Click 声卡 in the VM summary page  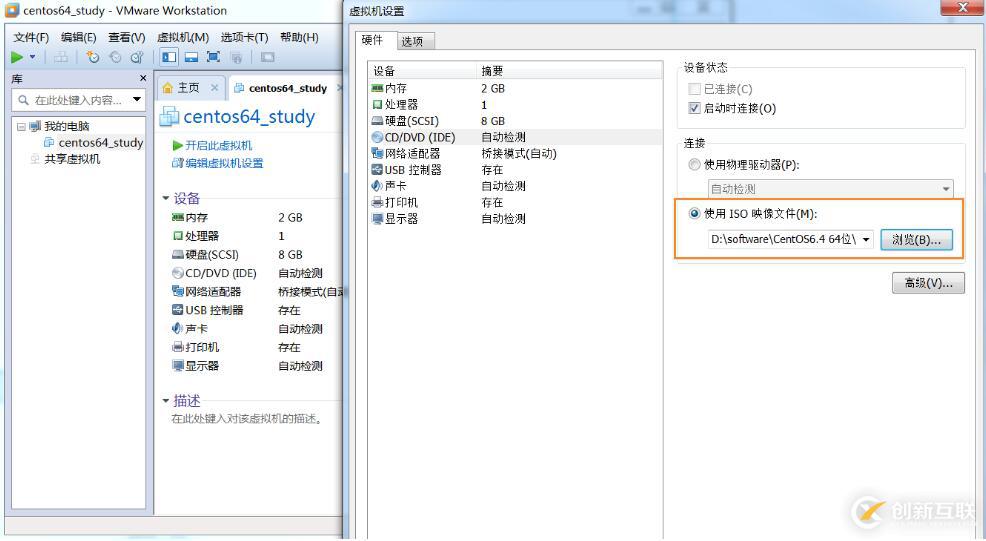point(196,329)
